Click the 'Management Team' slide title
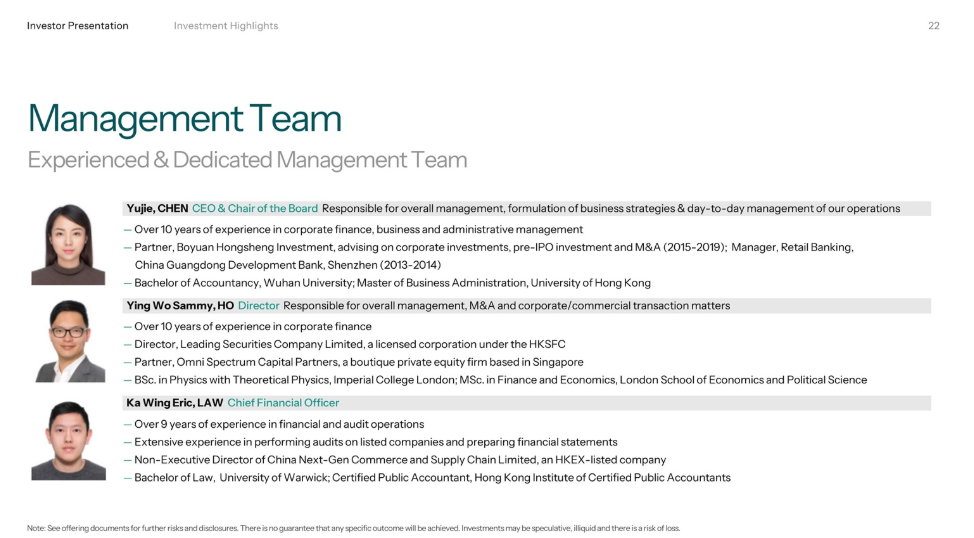Screen dimensions: 974x538 click(x=185, y=118)
